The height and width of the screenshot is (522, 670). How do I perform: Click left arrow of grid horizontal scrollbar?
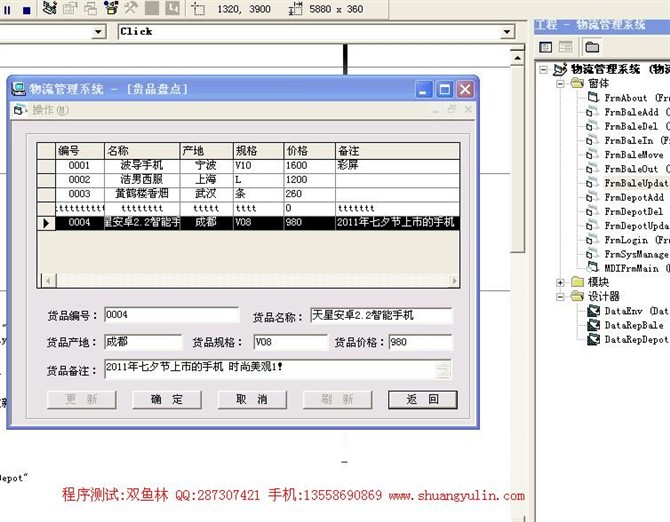pyautogui.click(x=49, y=281)
